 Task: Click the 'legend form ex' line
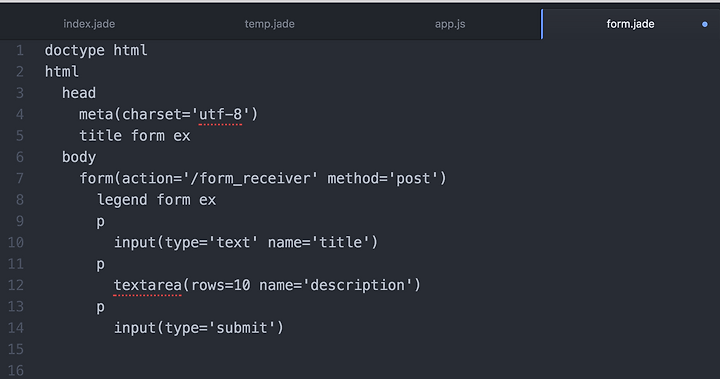pos(156,200)
